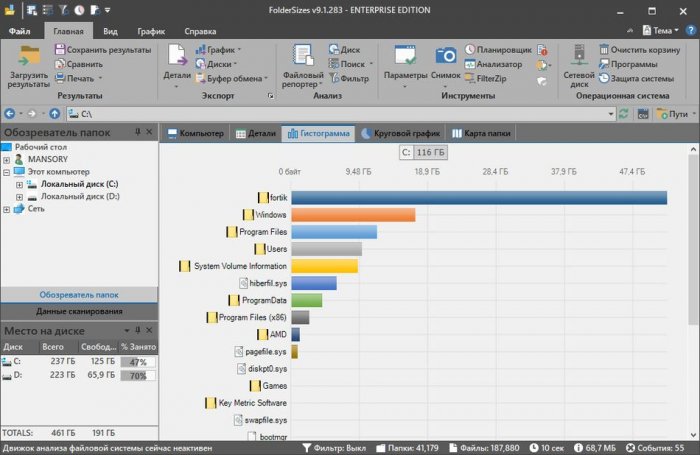Switch to the Круговой график tab
Image resolution: width=700 pixels, height=455 pixels.
pos(400,133)
